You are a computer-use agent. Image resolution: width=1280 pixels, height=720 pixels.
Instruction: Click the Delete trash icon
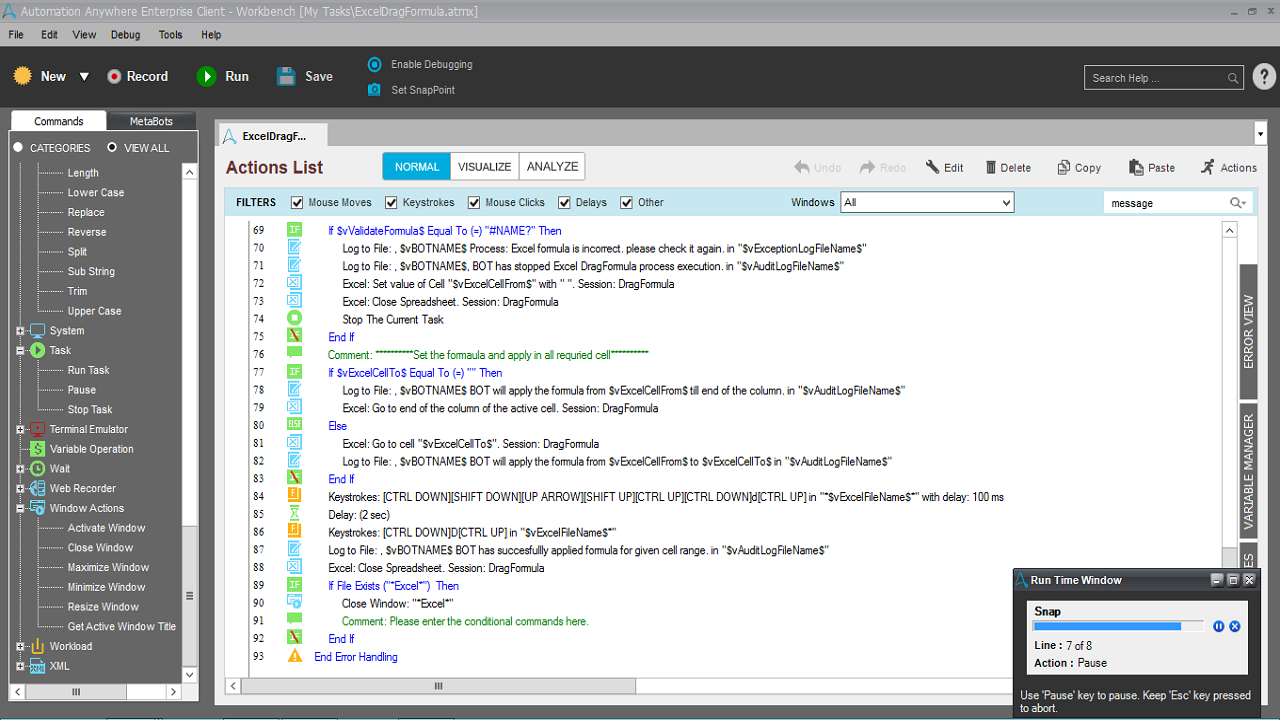991,168
